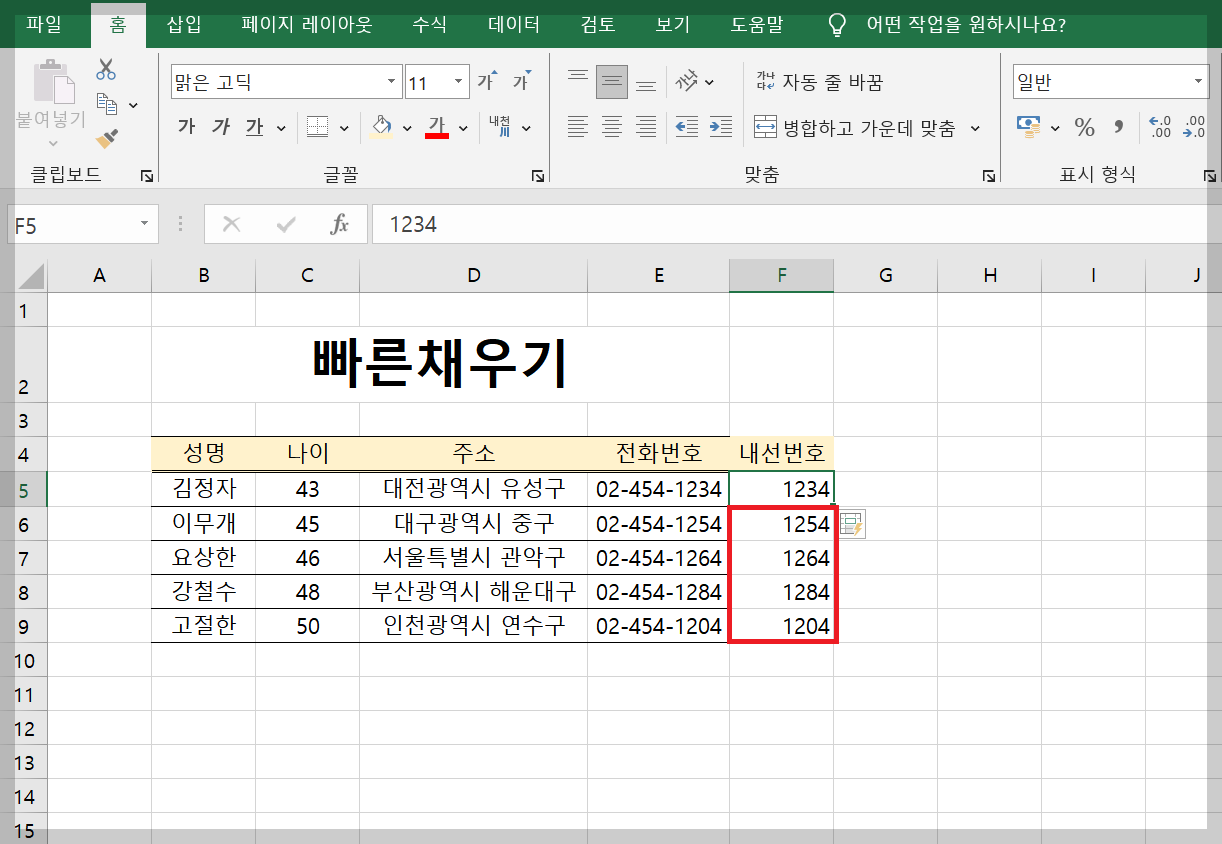Screen dimensions: 1222x844
Task: Open the 일반 number format dropdown
Action: point(1197,81)
